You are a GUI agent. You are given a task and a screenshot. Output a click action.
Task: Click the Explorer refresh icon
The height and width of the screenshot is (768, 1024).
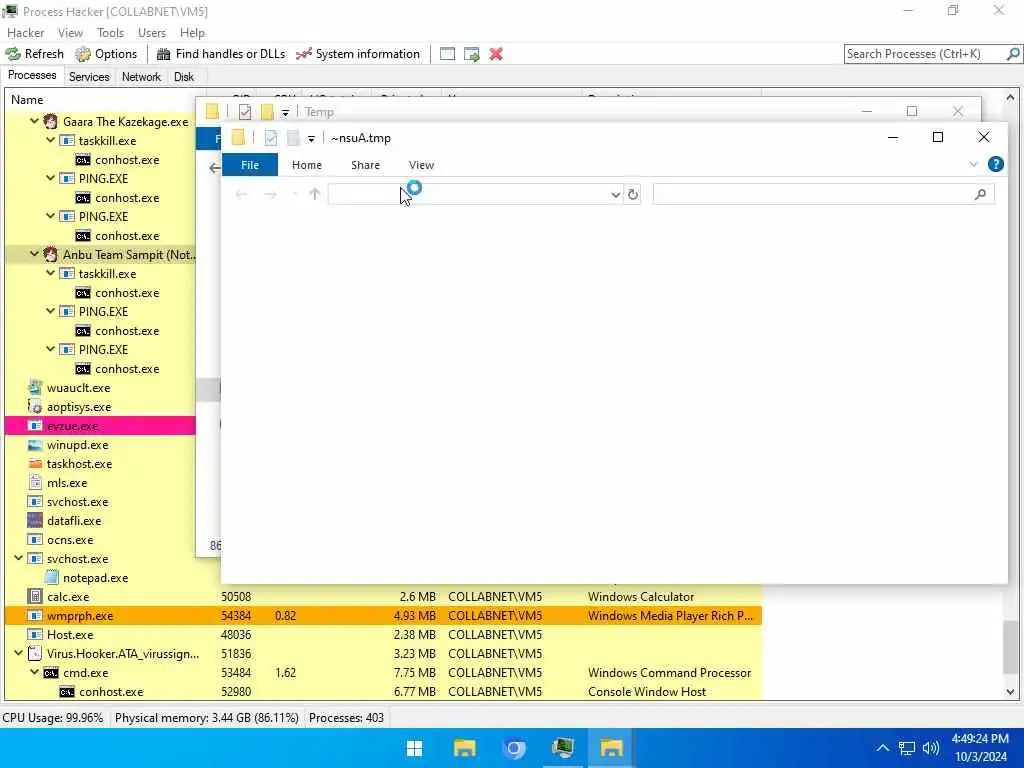632,194
